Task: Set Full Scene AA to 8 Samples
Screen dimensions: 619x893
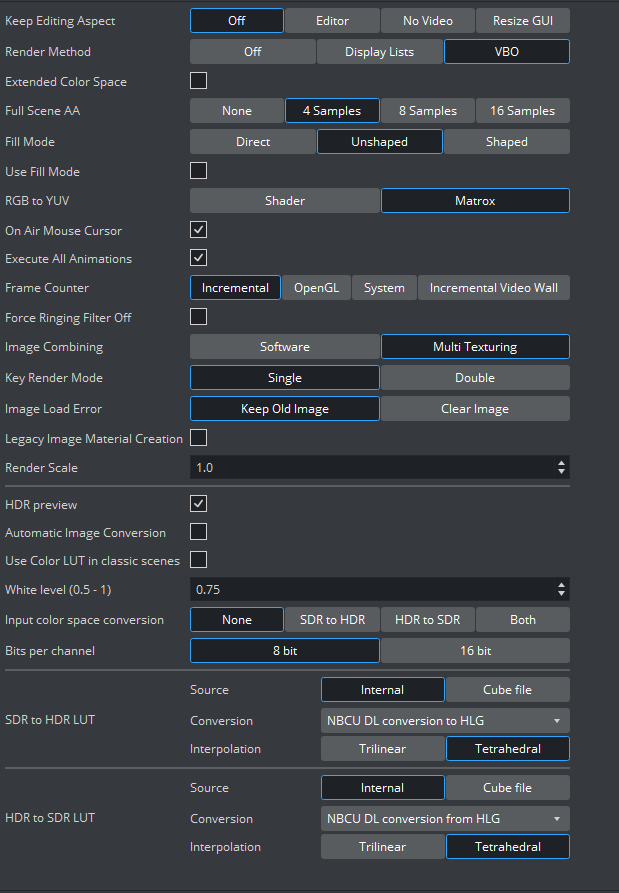Action: [427, 111]
